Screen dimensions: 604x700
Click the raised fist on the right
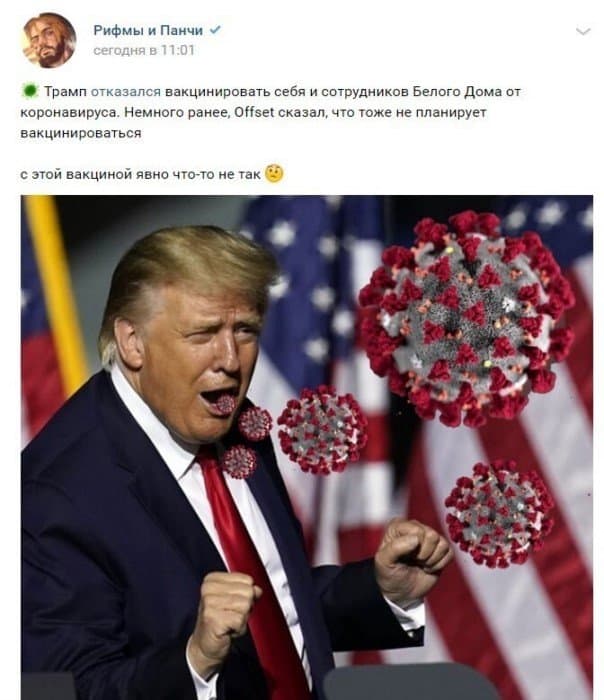(413, 558)
